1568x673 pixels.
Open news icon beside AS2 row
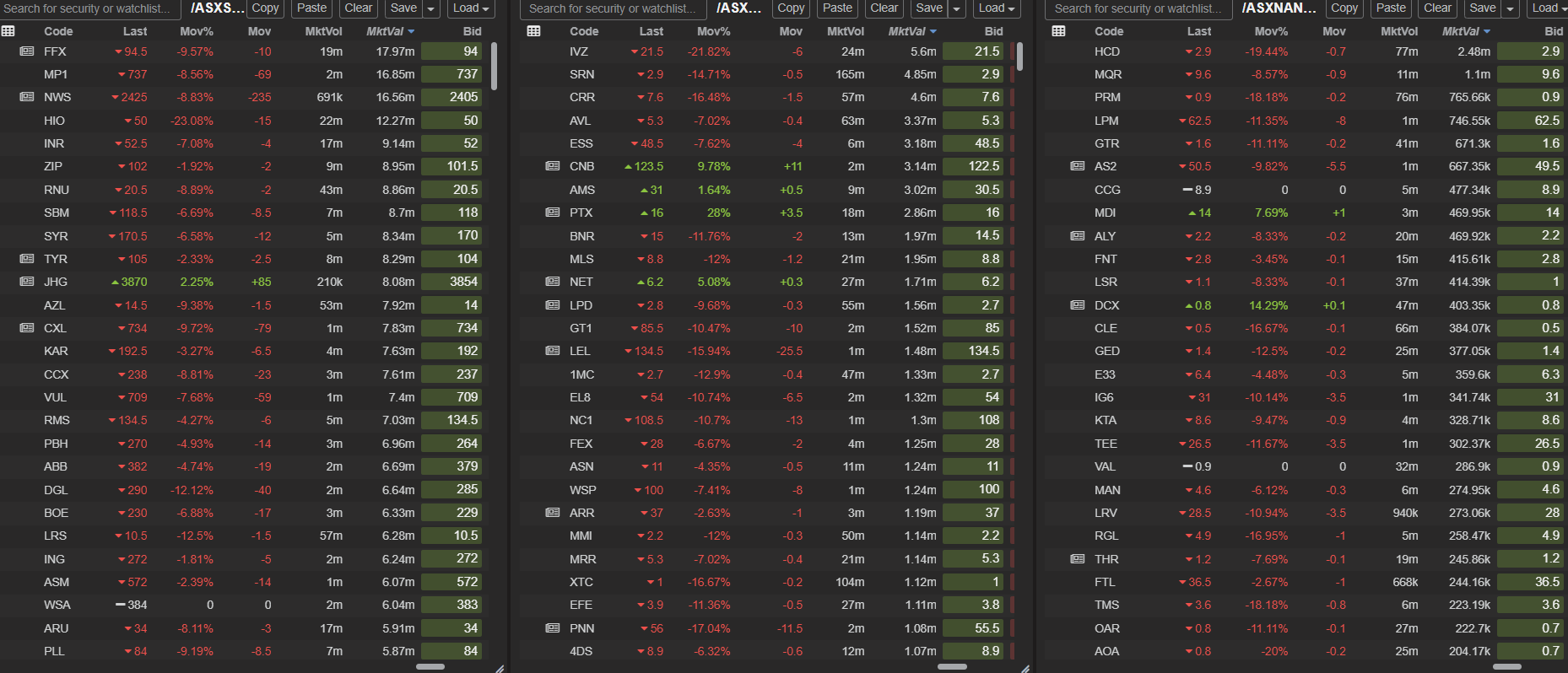coord(1078,166)
